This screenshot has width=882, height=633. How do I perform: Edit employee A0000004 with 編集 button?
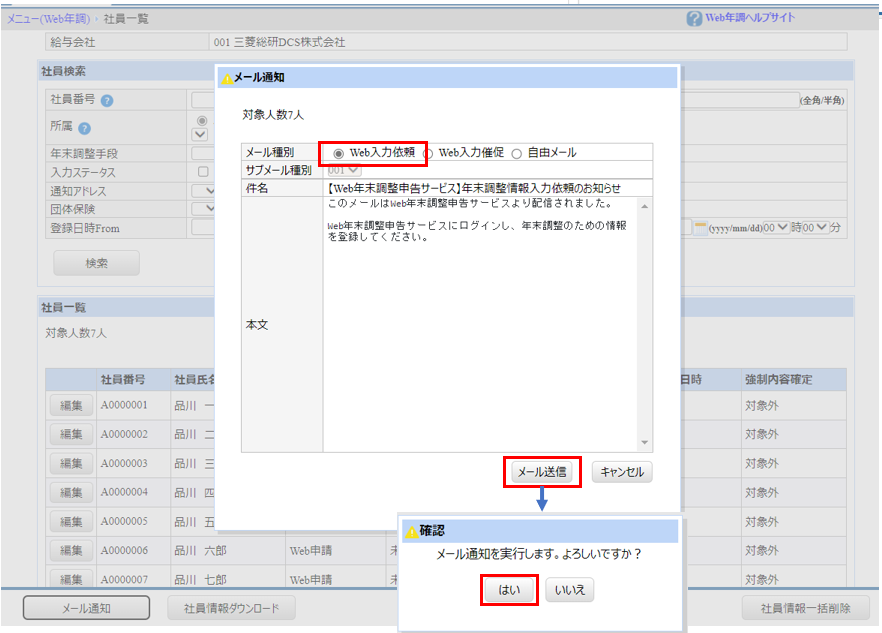(x=71, y=493)
